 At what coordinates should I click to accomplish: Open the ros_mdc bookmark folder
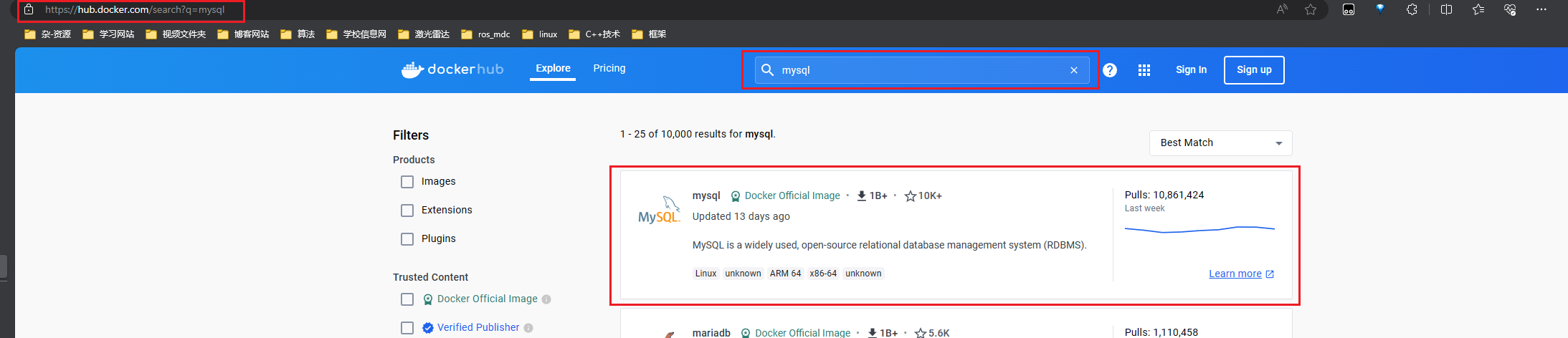(485, 34)
